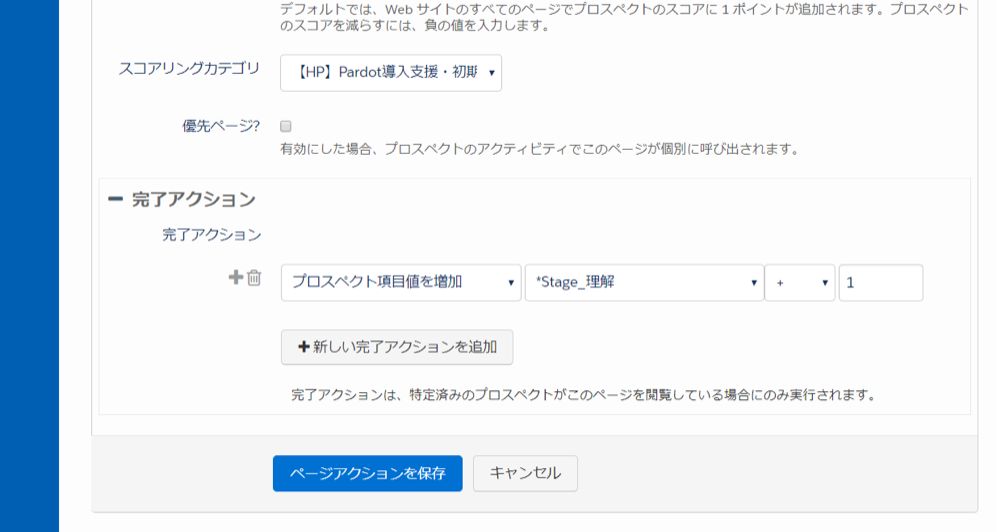Enable the 優先ページ? checkbox
The width and height of the screenshot is (997, 532).
[285, 126]
